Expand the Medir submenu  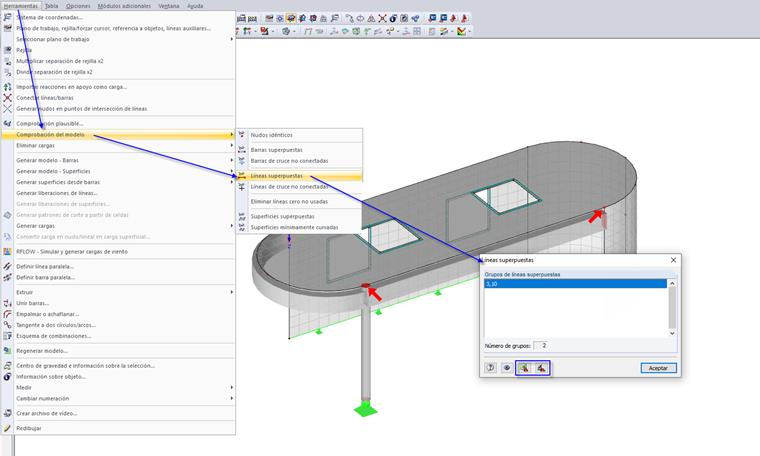click(118, 388)
